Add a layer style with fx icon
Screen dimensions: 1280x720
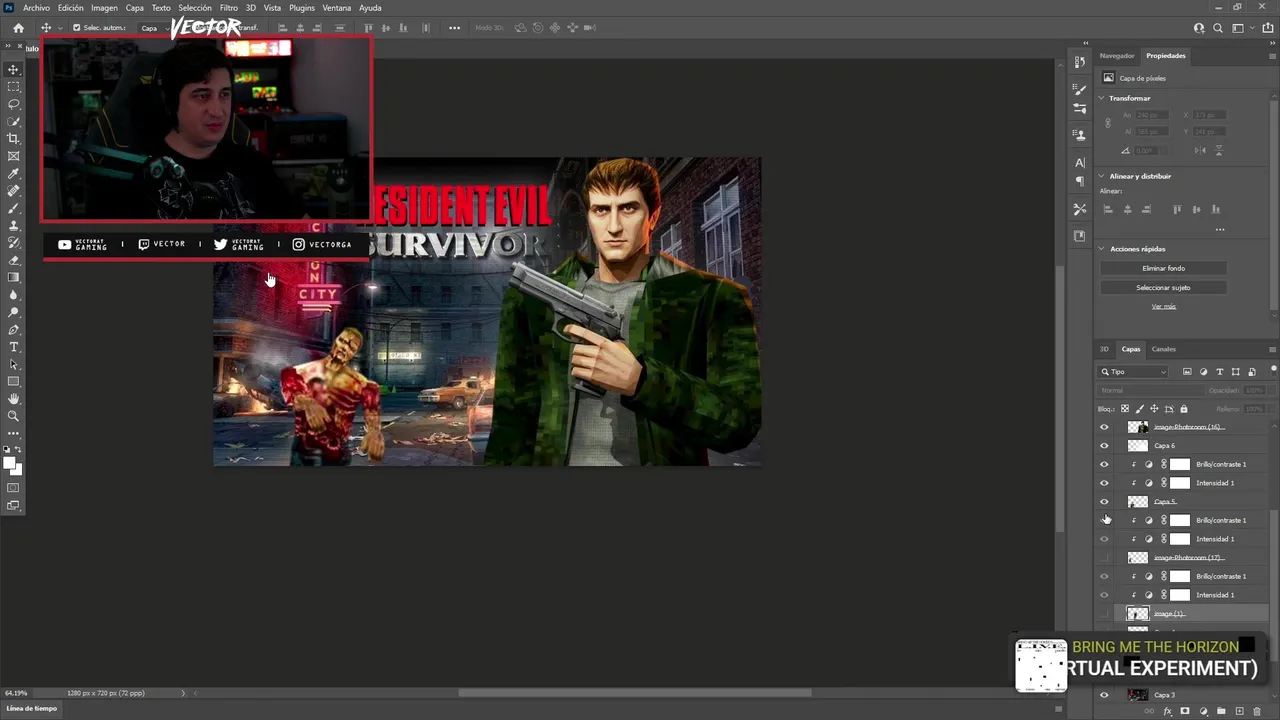click(x=1168, y=711)
